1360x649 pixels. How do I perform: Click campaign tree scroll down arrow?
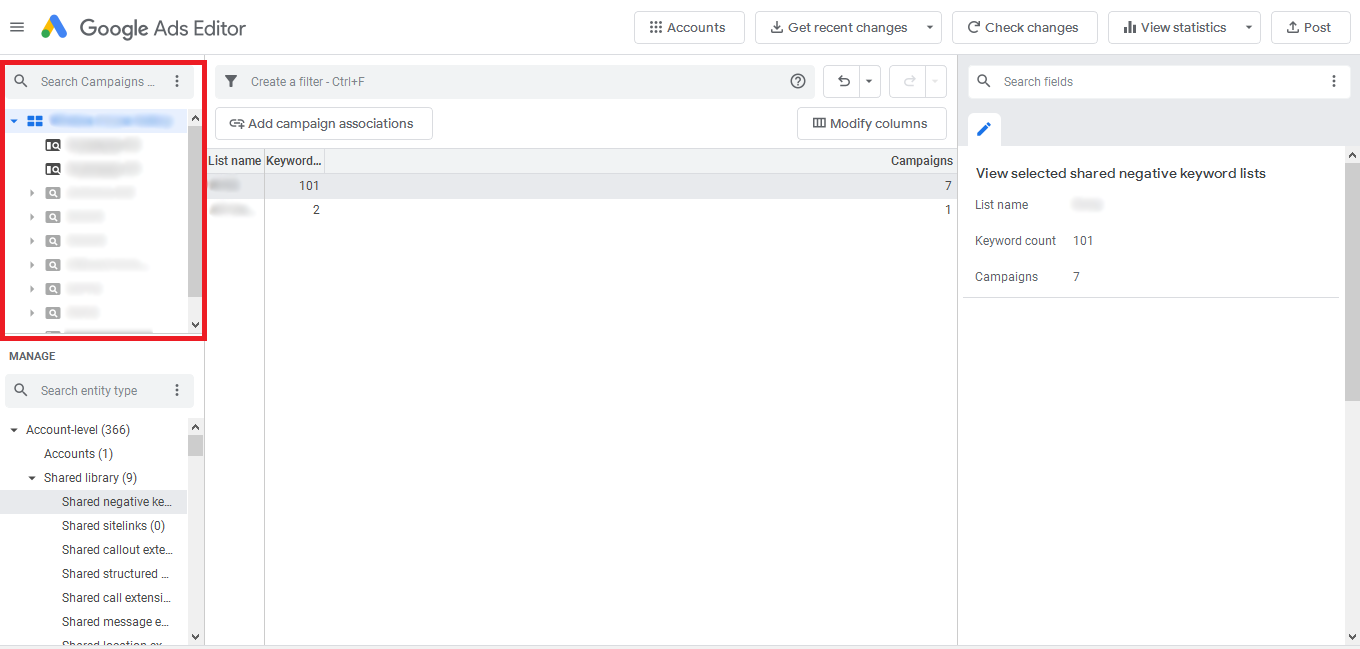click(195, 325)
